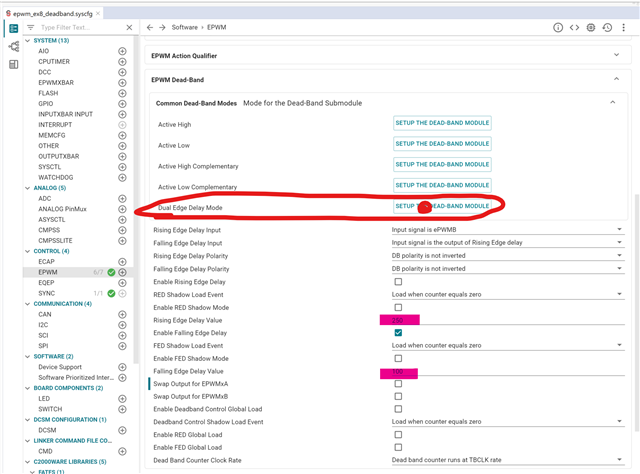Image resolution: width=640 pixels, height=474 pixels.
Task: Enable the Swap Output for EPWMxA checkbox
Action: [x=398, y=384]
